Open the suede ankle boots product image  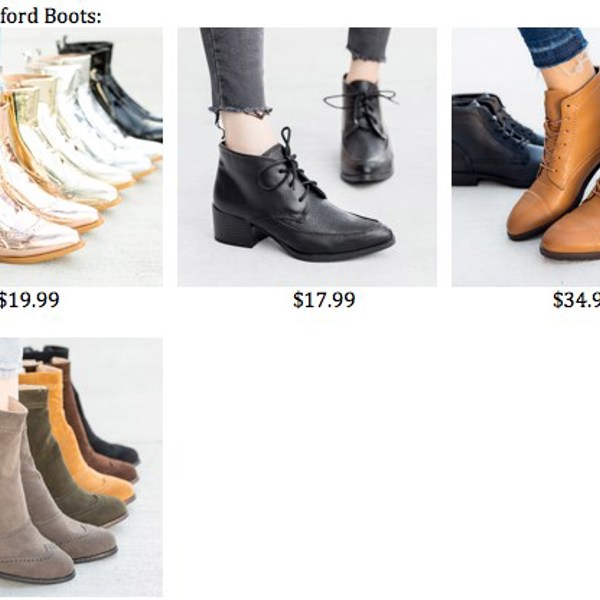(x=81, y=467)
